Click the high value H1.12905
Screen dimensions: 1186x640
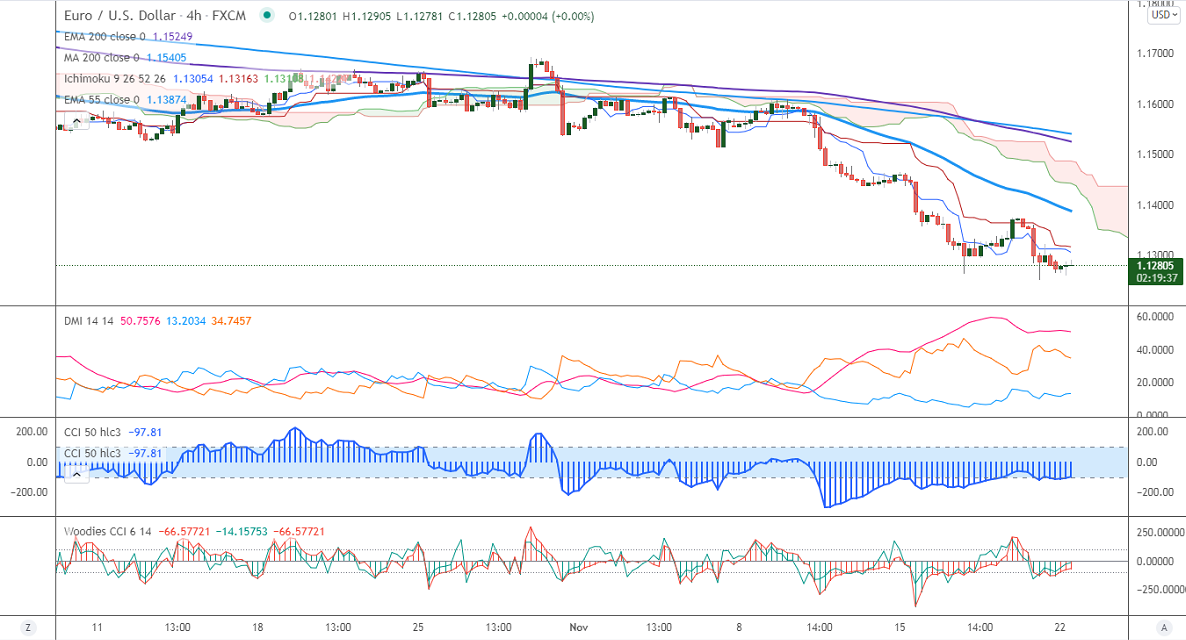pyautogui.click(x=367, y=16)
